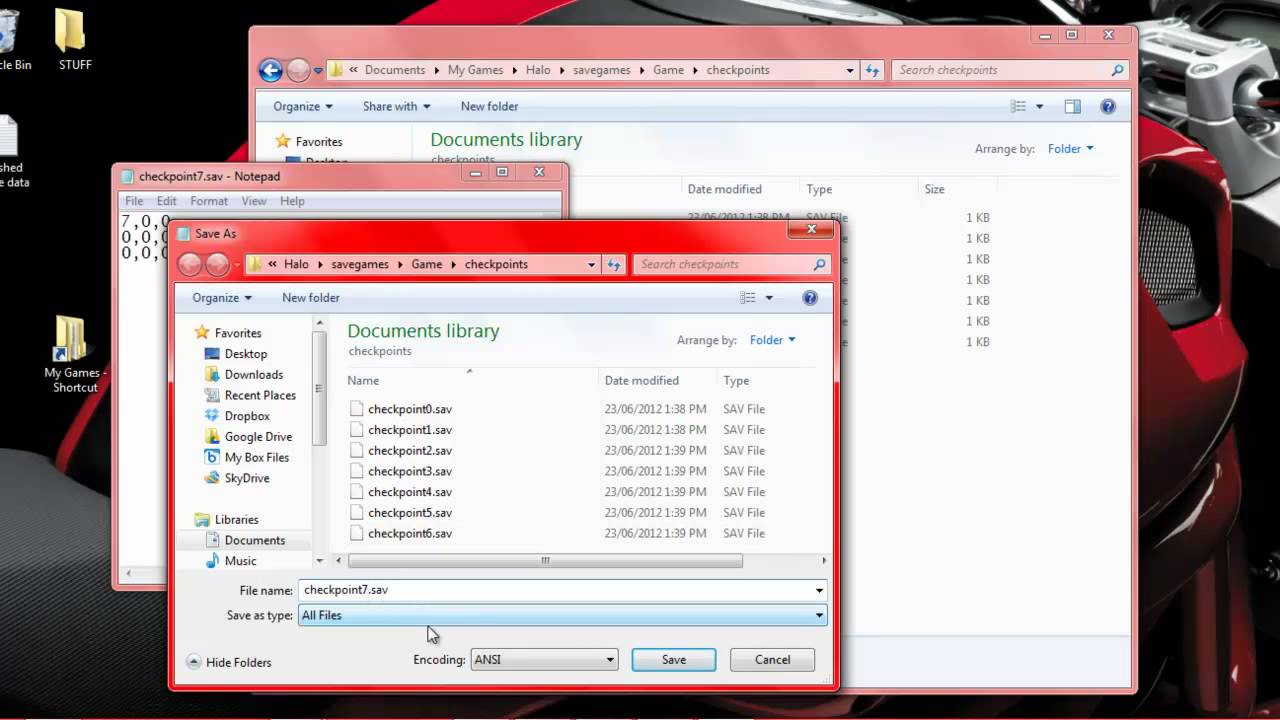This screenshot has width=1280, height=720.
Task: Click magnifier icon in Search checkpoints box of Save As
Action: (820, 264)
